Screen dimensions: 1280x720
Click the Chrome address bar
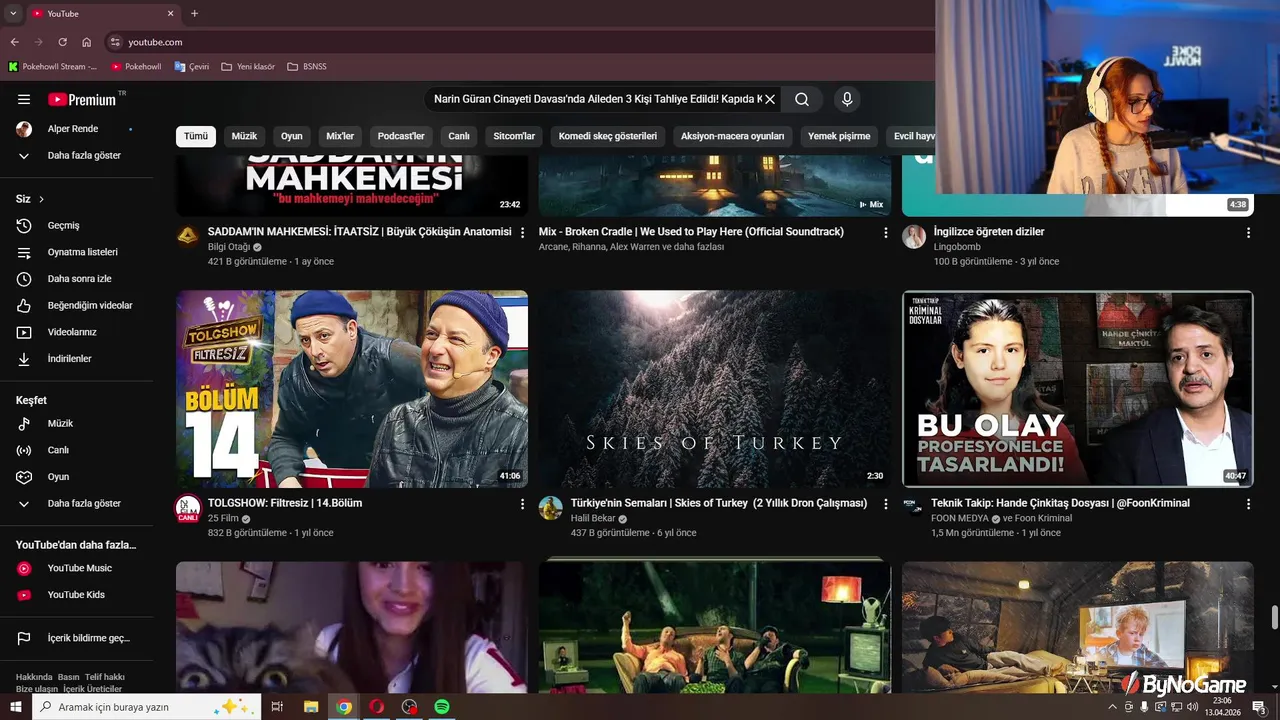(520, 42)
